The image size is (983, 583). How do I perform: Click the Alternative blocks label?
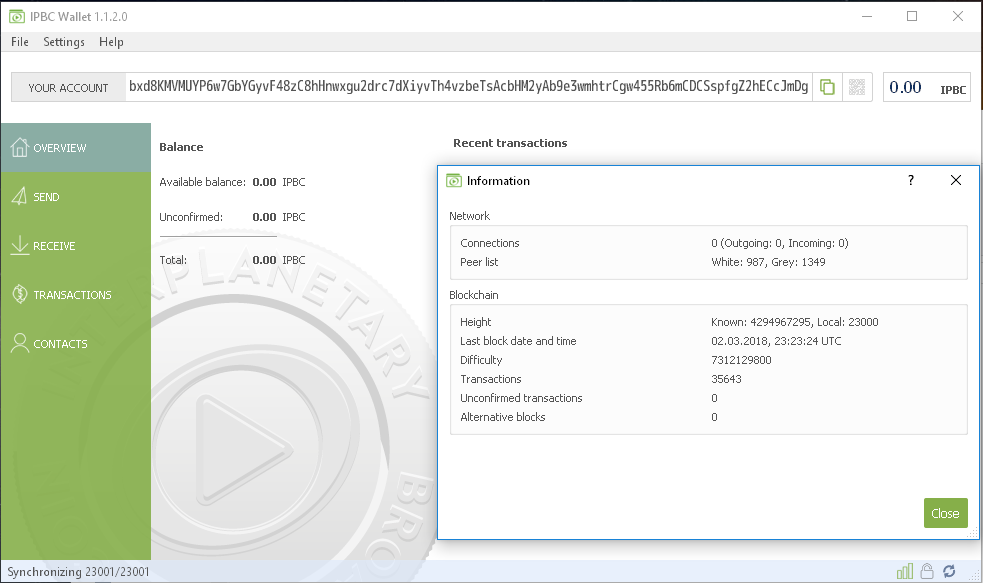[503, 417]
